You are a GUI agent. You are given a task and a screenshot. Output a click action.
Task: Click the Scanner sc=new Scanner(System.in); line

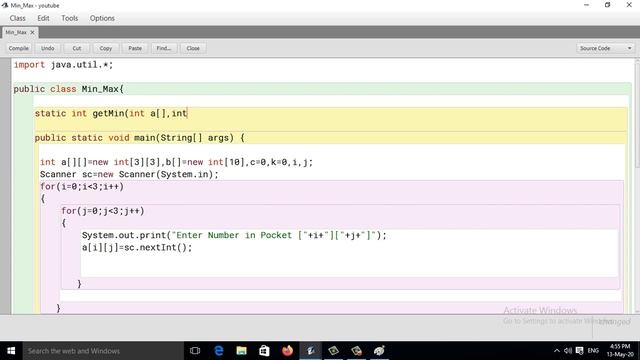pyautogui.click(x=129, y=174)
